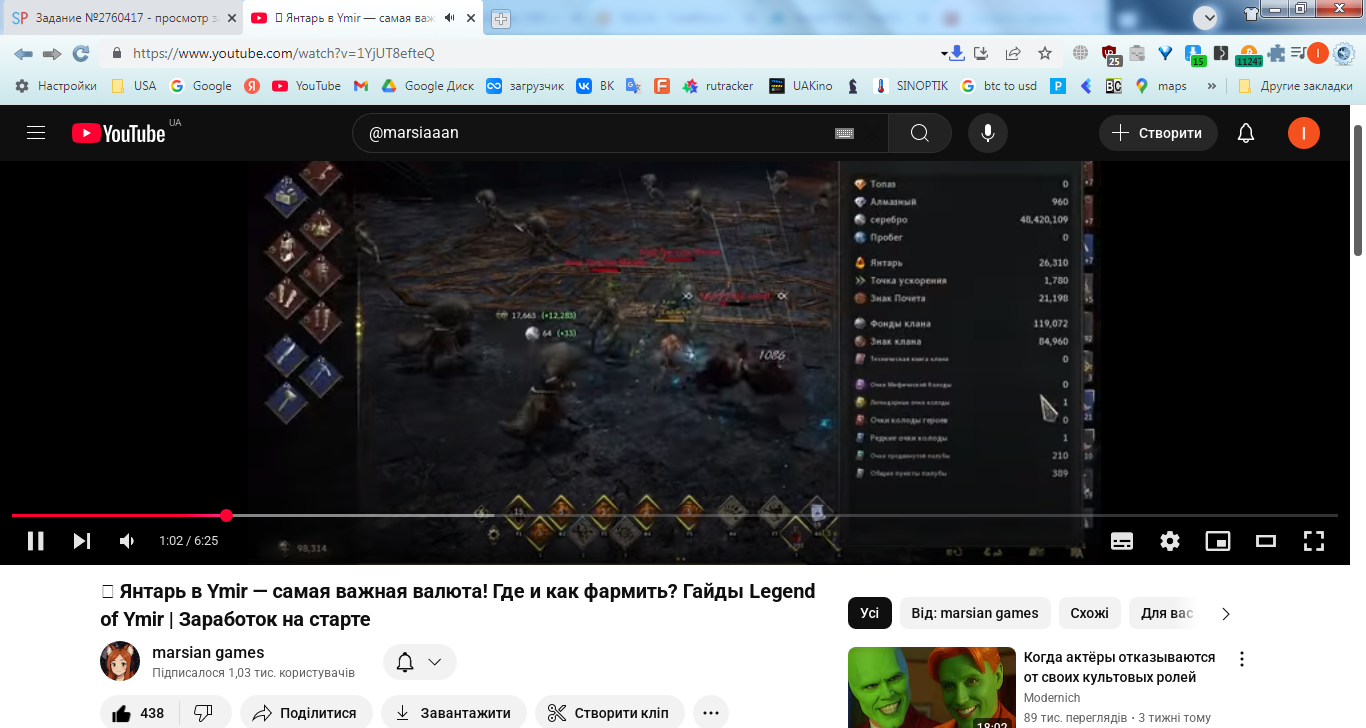Image resolution: width=1366 pixels, height=728 pixels.
Task: Select the Для вас filter chip
Action: 1166,613
